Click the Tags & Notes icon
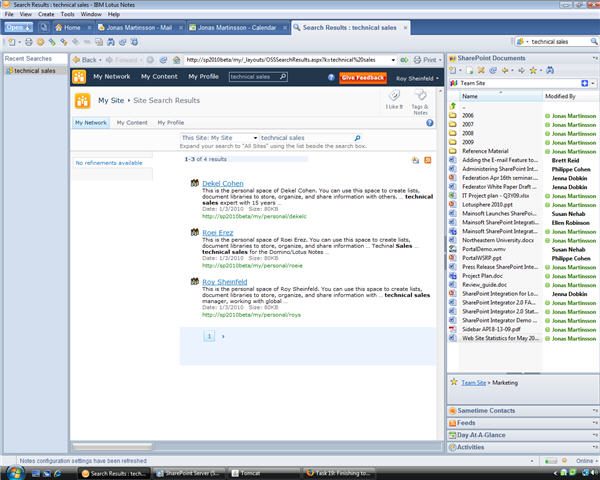 coord(420,102)
